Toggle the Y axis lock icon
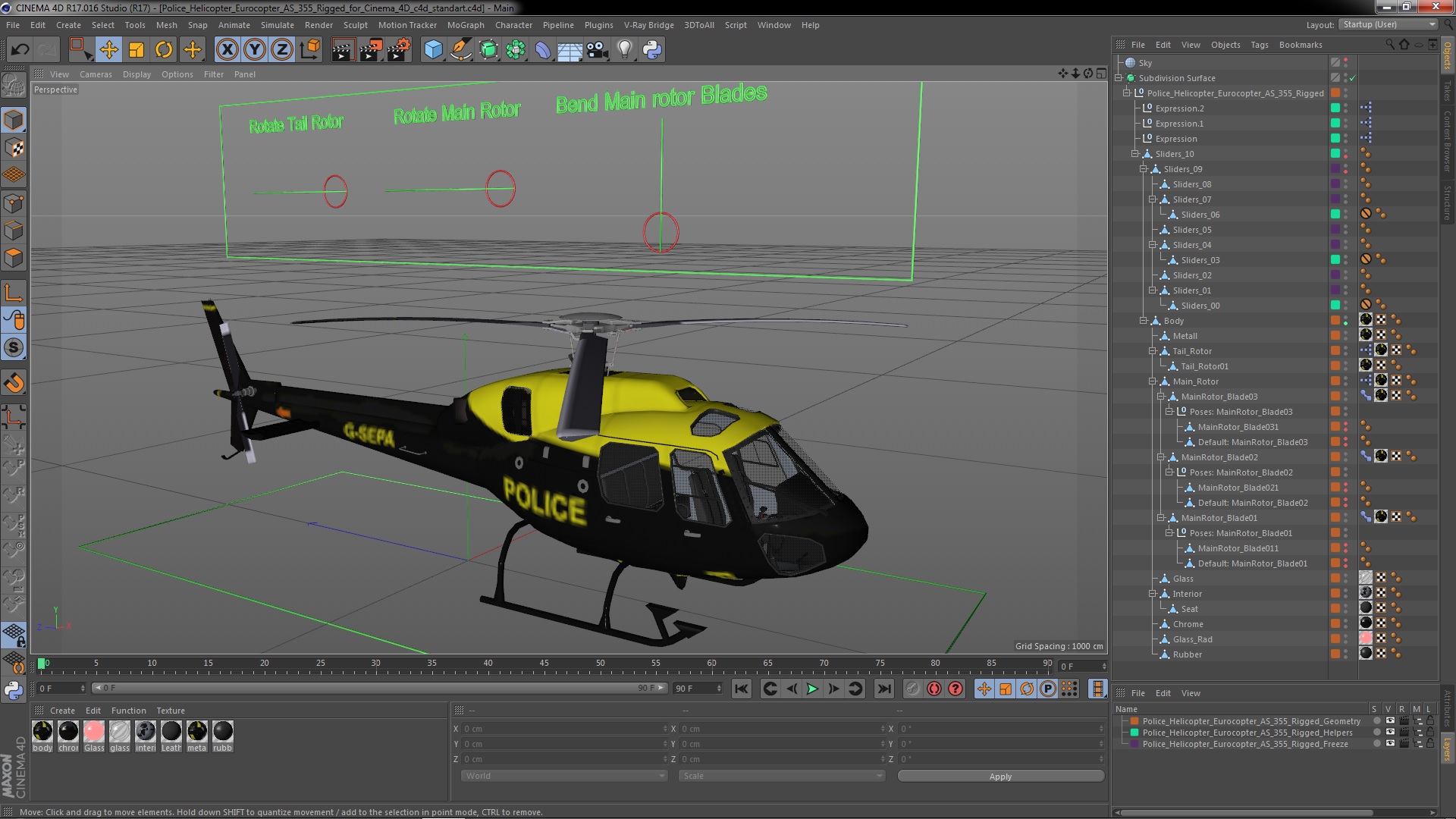Viewport: 1456px width, 819px height. tap(255, 50)
